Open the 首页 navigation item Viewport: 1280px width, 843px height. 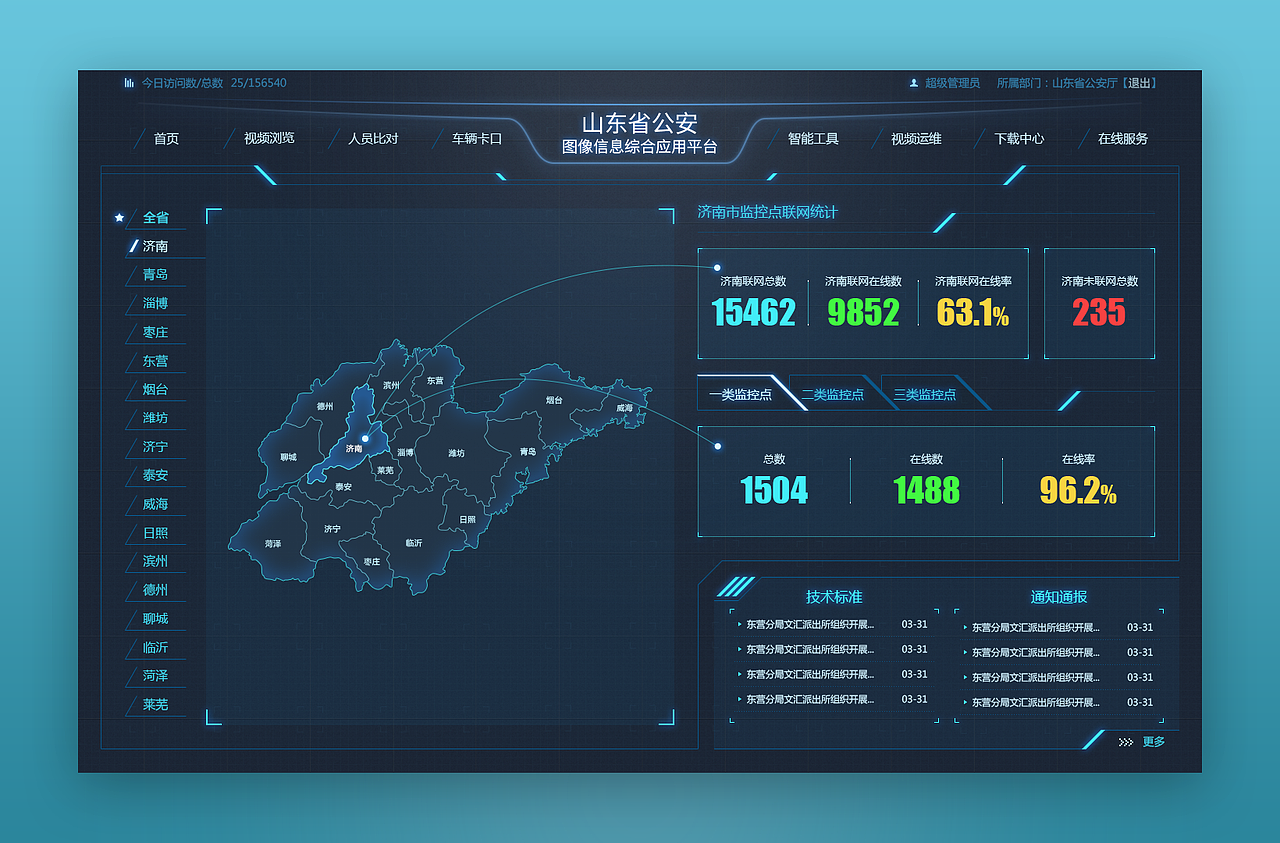[x=166, y=138]
